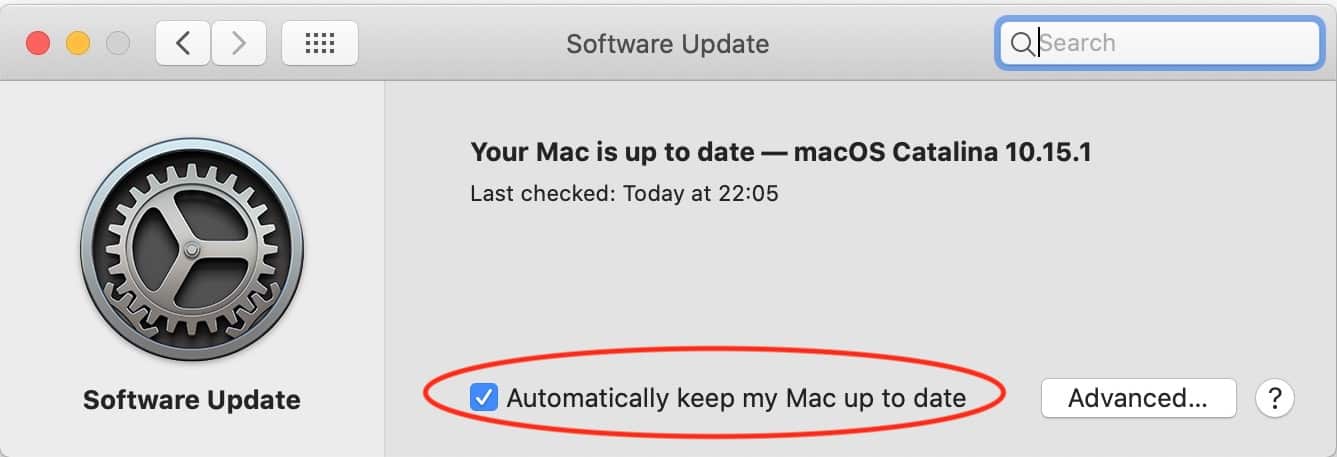The image size is (1337, 457).
Task: Click the 'Last checked: Today at 22:05' text
Action: (624, 193)
